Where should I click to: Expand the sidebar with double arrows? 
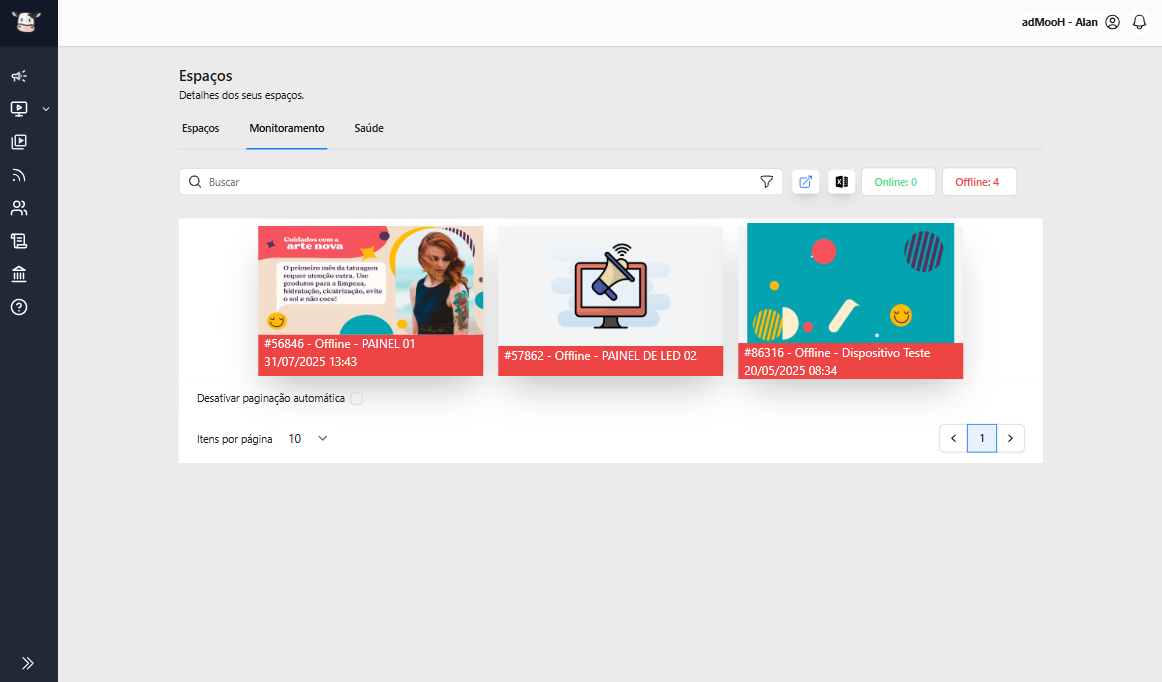(27, 663)
